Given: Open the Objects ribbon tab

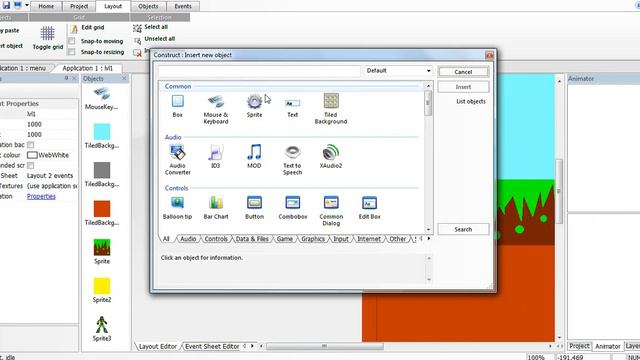Looking at the screenshot, I should (x=148, y=6).
